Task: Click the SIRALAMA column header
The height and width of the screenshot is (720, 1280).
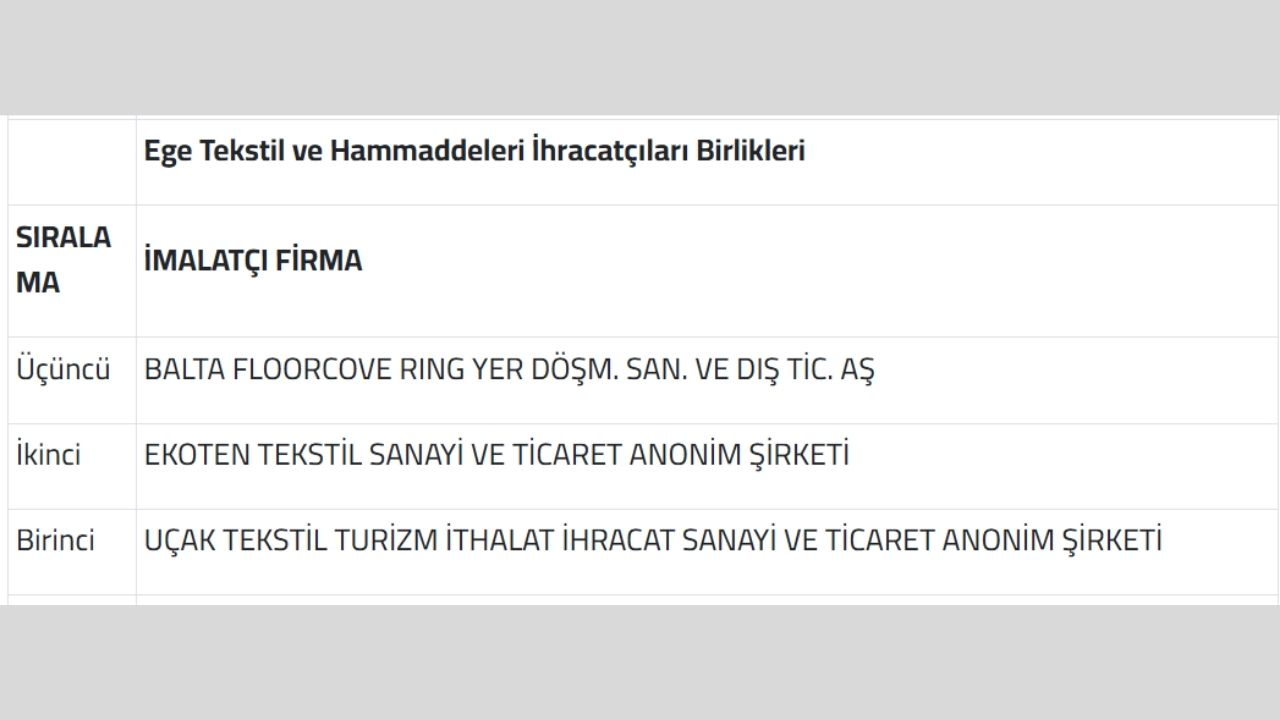Action: click(x=63, y=260)
